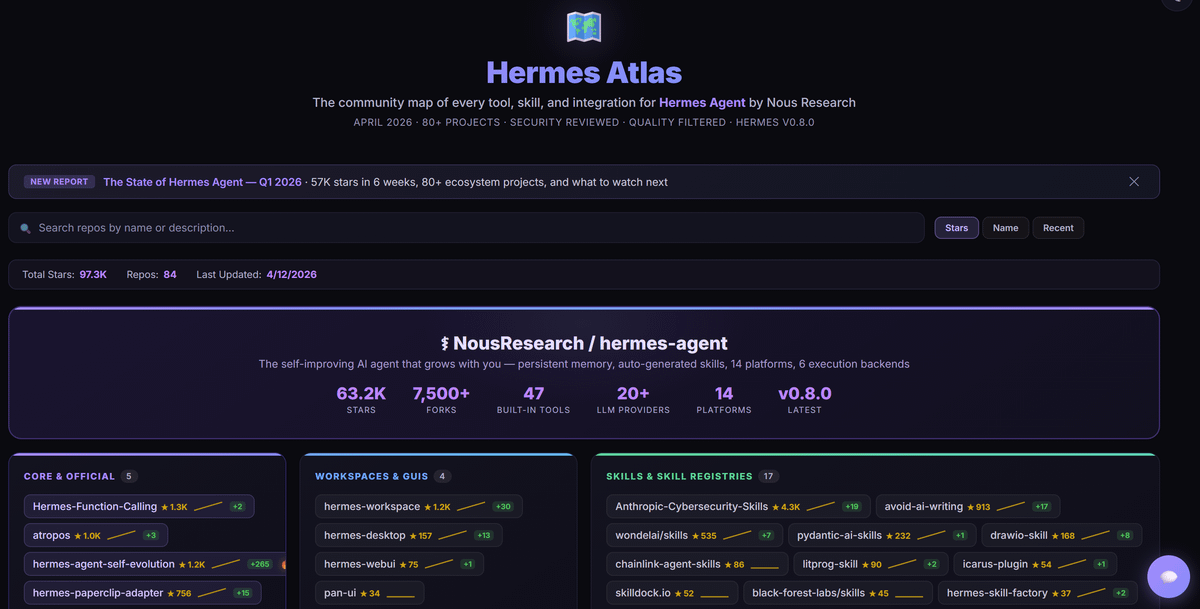Image resolution: width=1200 pixels, height=609 pixels.
Task: Open litprog-skill repo chip
Action: click(870, 564)
